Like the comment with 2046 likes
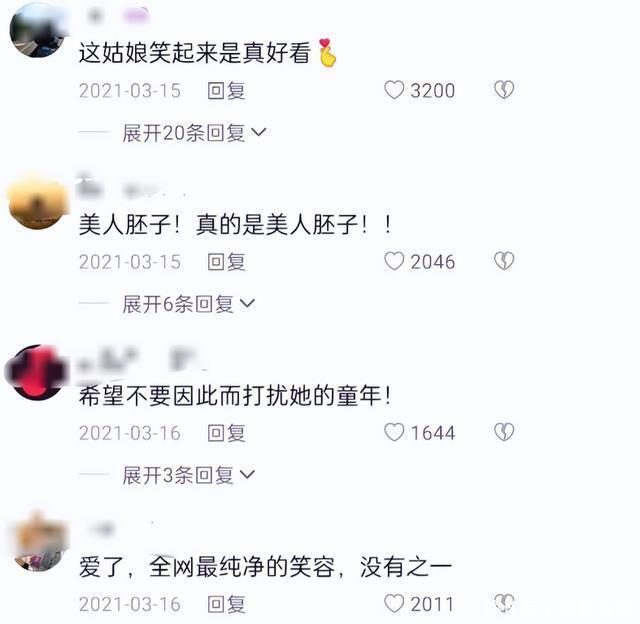 tap(394, 261)
